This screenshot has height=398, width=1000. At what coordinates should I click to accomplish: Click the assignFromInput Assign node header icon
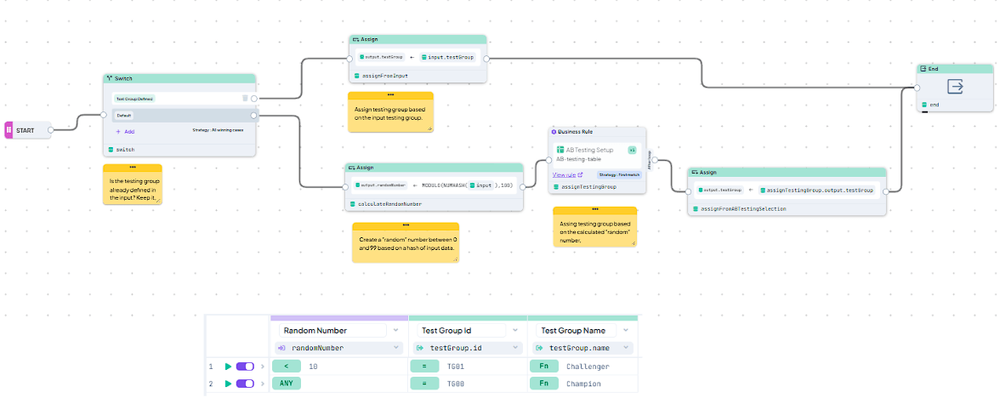[355, 39]
